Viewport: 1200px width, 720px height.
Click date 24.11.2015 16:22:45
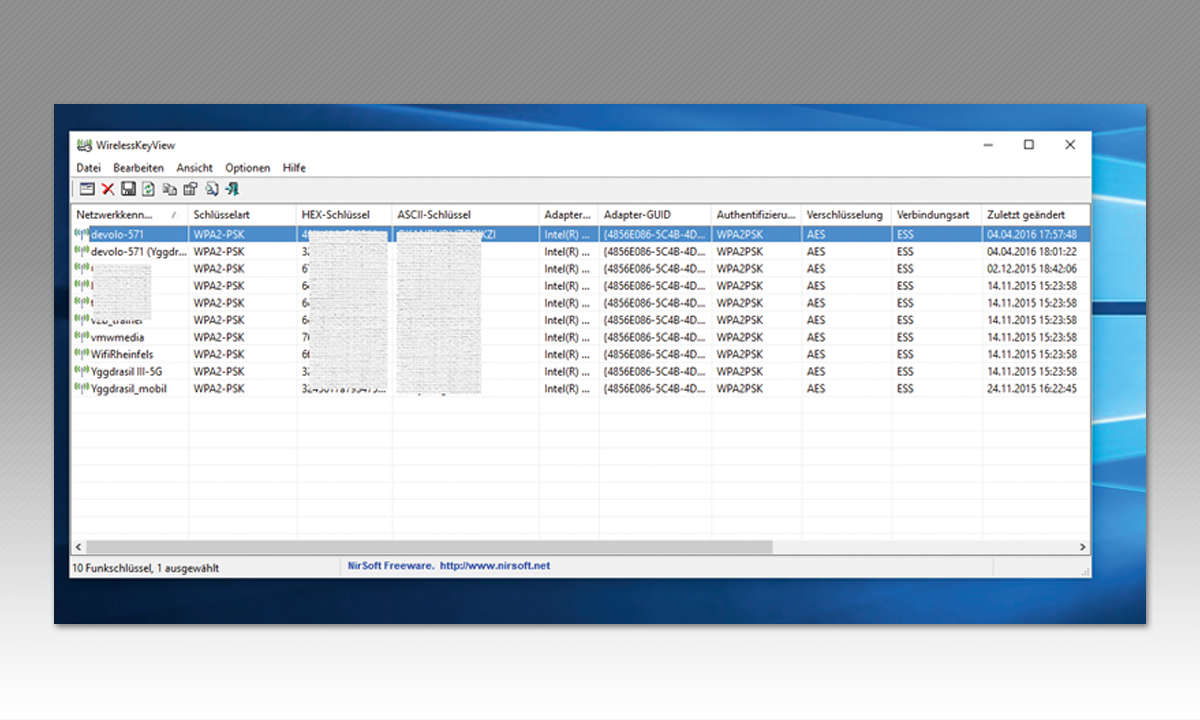[1031, 388]
